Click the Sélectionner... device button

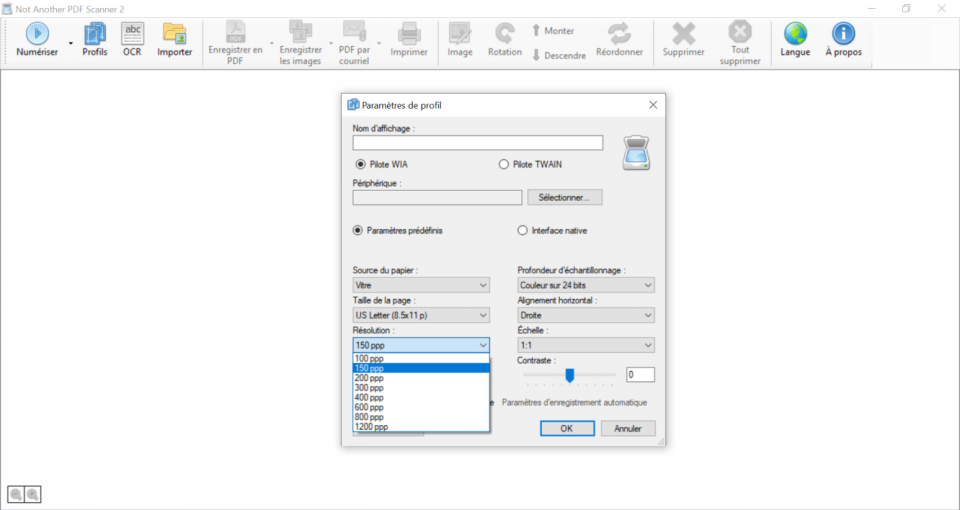point(564,197)
